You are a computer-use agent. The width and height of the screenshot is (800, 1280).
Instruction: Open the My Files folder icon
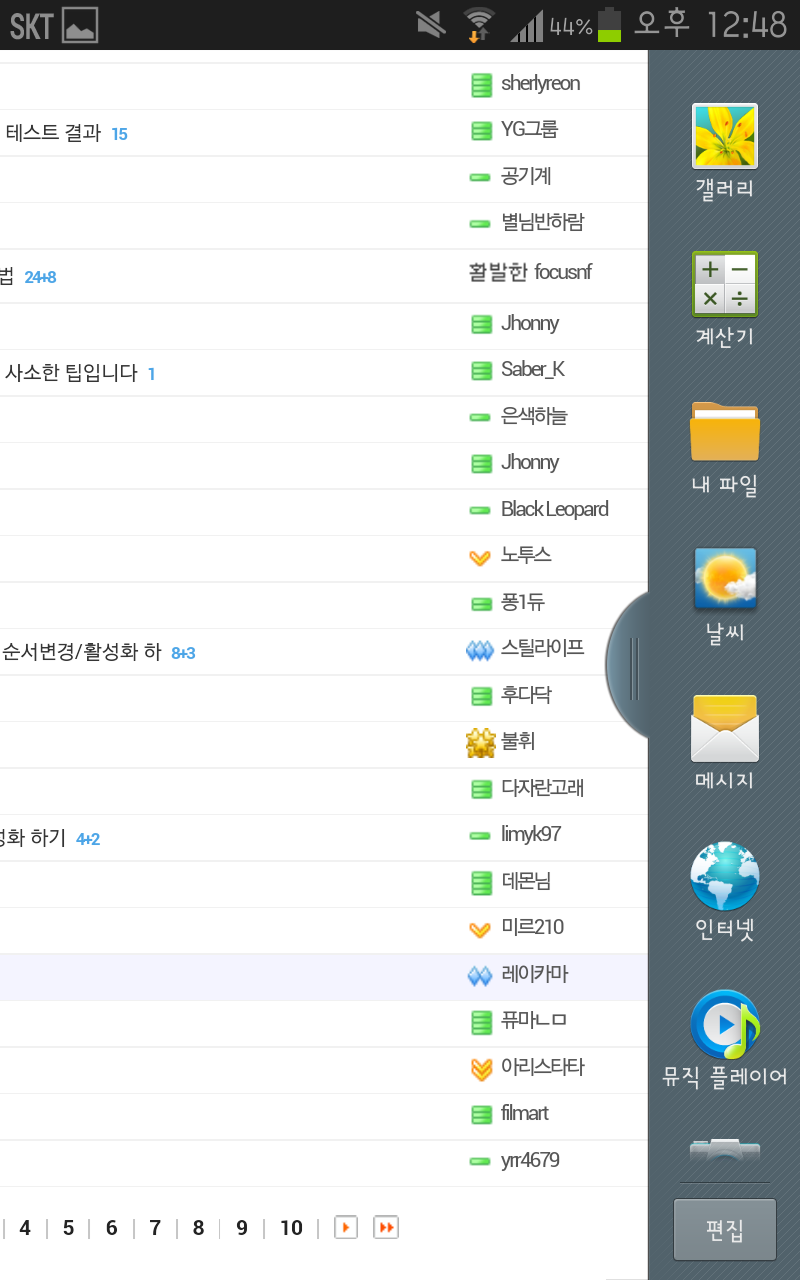725,432
